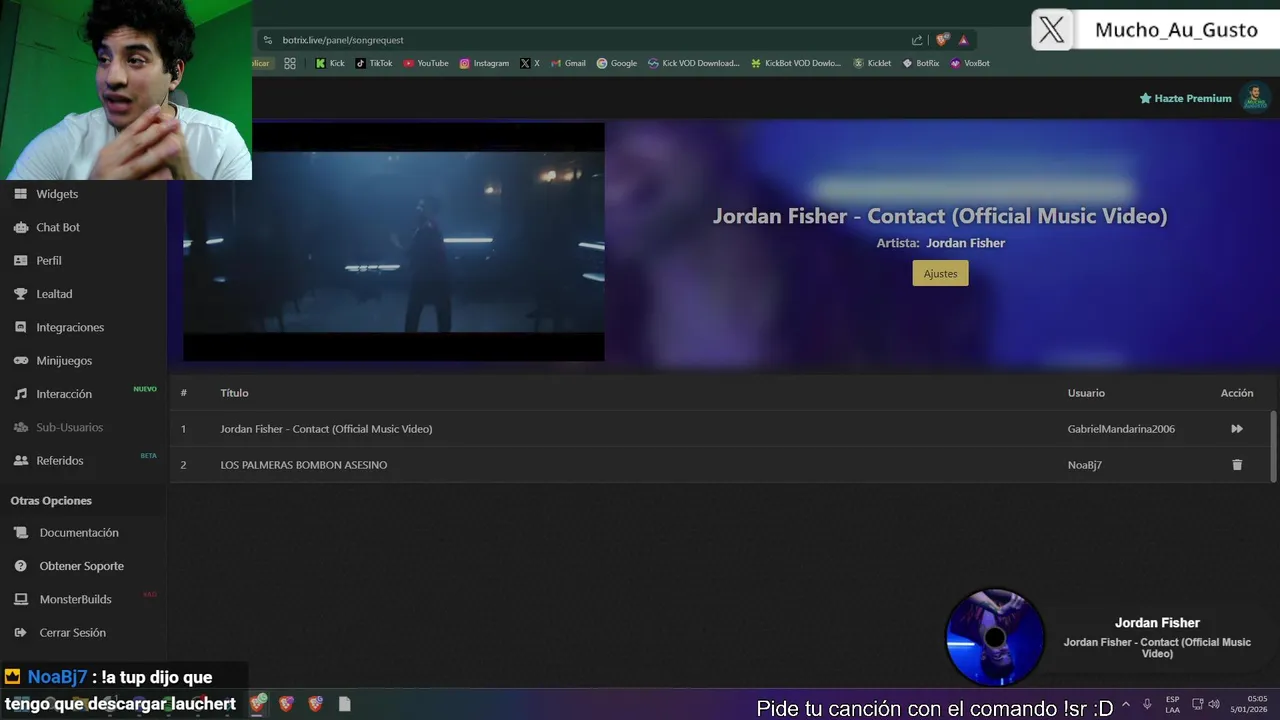The image size is (1280, 720).
Task: Open Minijuegos in the sidebar
Action: point(64,360)
